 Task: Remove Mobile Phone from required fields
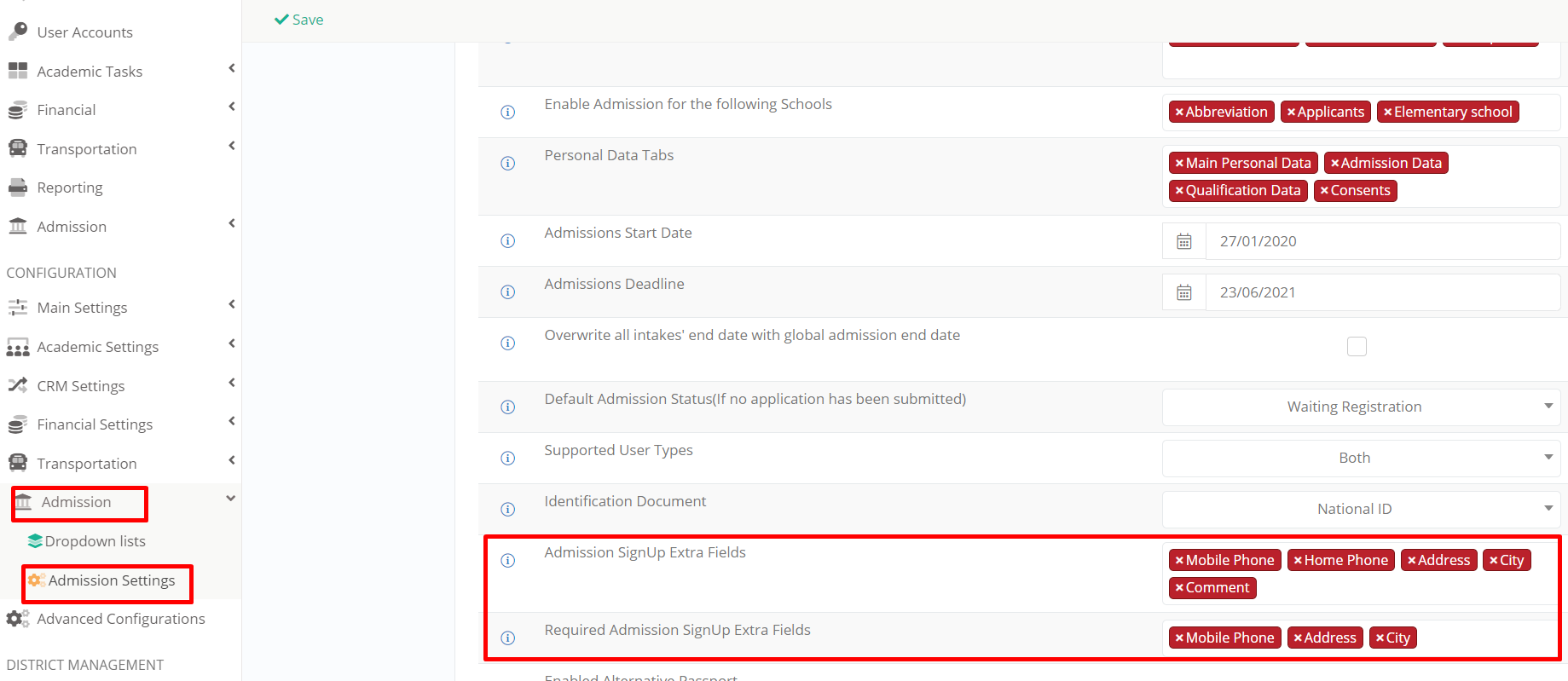1179,638
